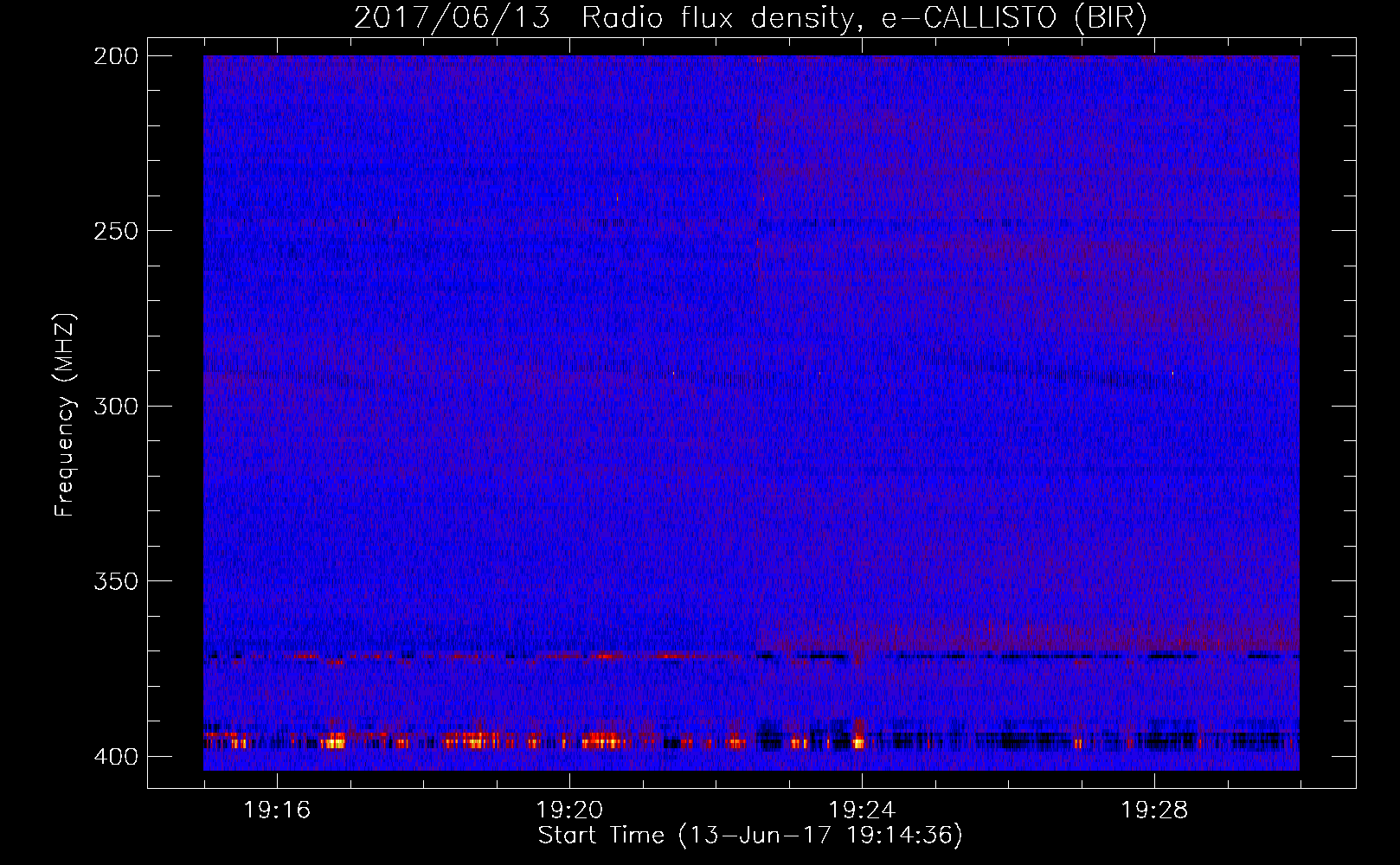This screenshot has width=1400, height=865.
Task: Click the 300 frequency tick label
Action: click(116, 406)
